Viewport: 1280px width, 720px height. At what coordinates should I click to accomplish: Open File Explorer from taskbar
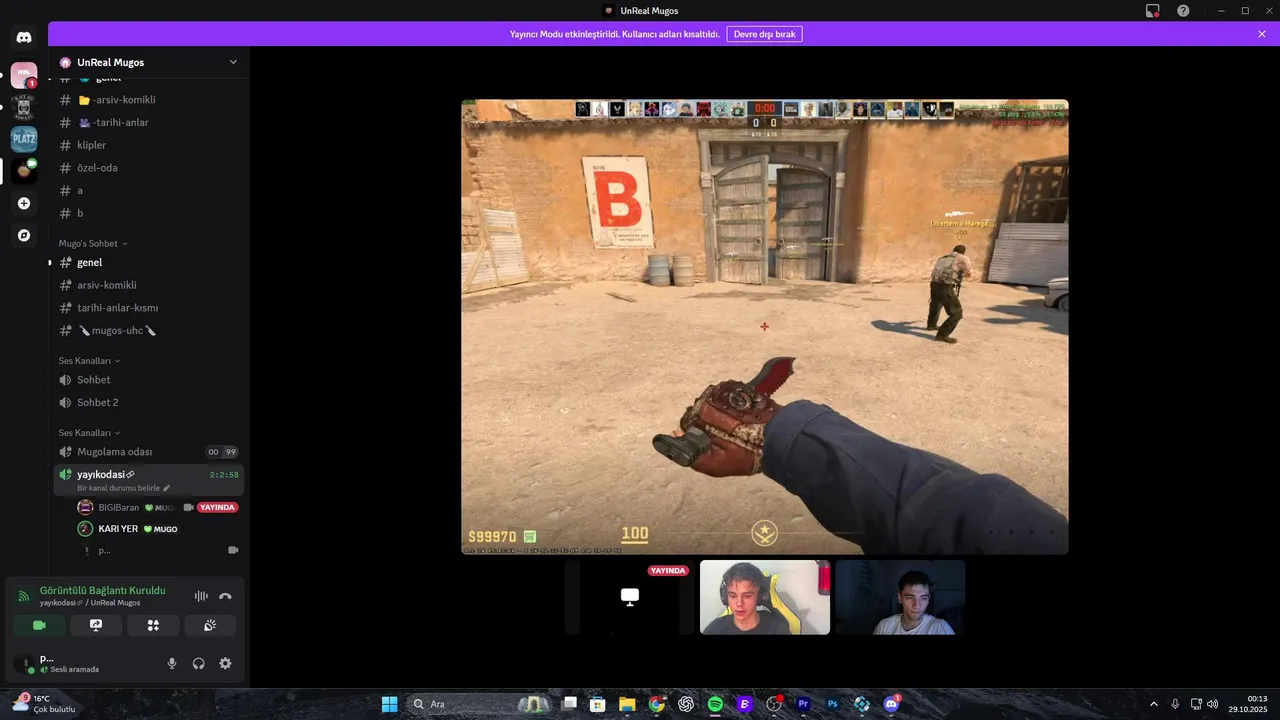pyautogui.click(x=627, y=704)
